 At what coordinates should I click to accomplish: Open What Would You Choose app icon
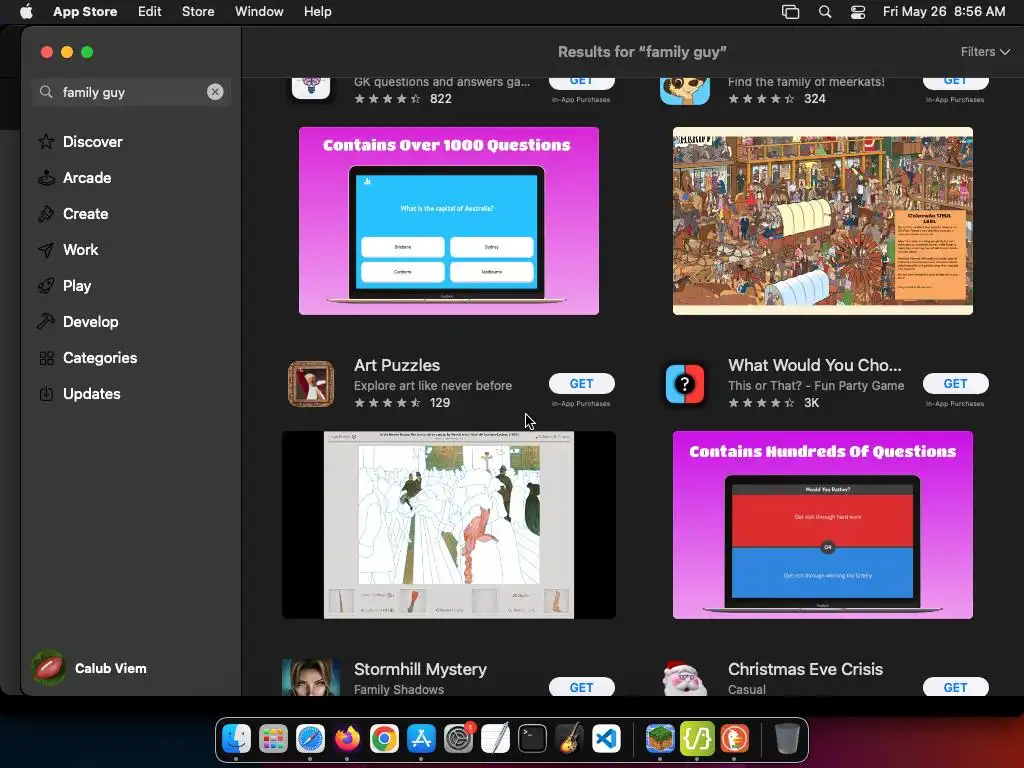(684, 384)
